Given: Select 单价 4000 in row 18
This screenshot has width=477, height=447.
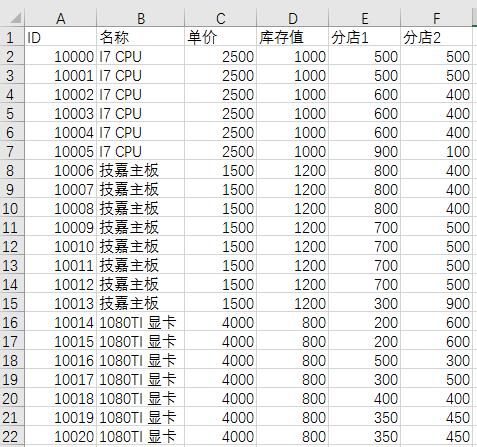Looking at the screenshot, I should (x=220, y=360).
